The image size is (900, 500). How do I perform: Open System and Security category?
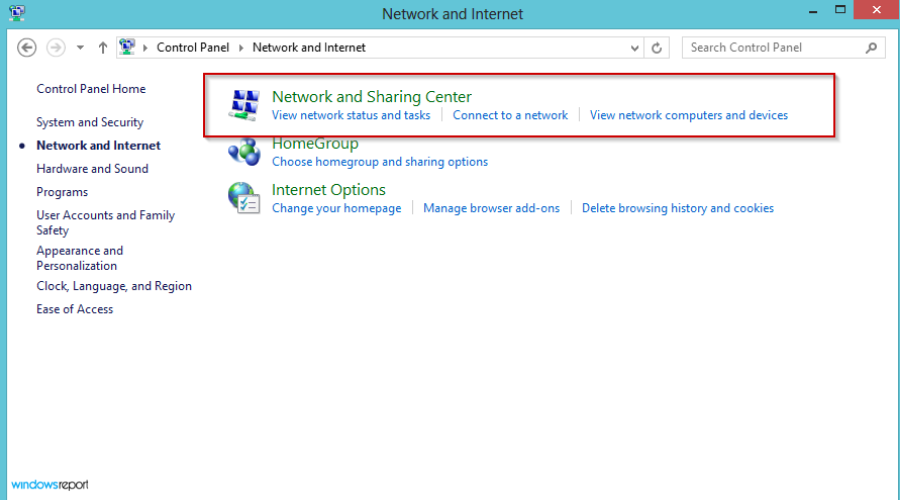90,122
